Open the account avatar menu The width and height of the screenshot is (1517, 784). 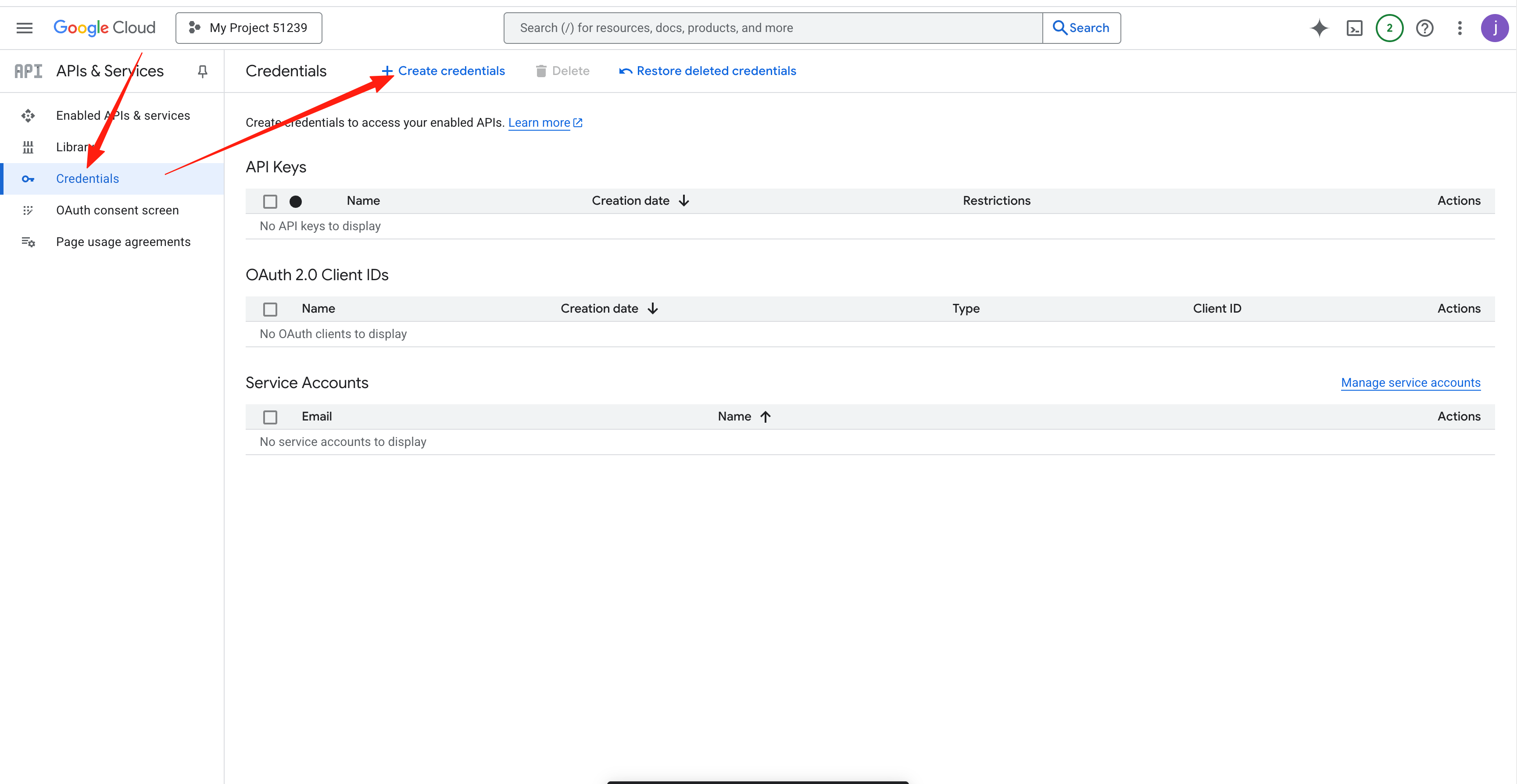click(1495, 28)
